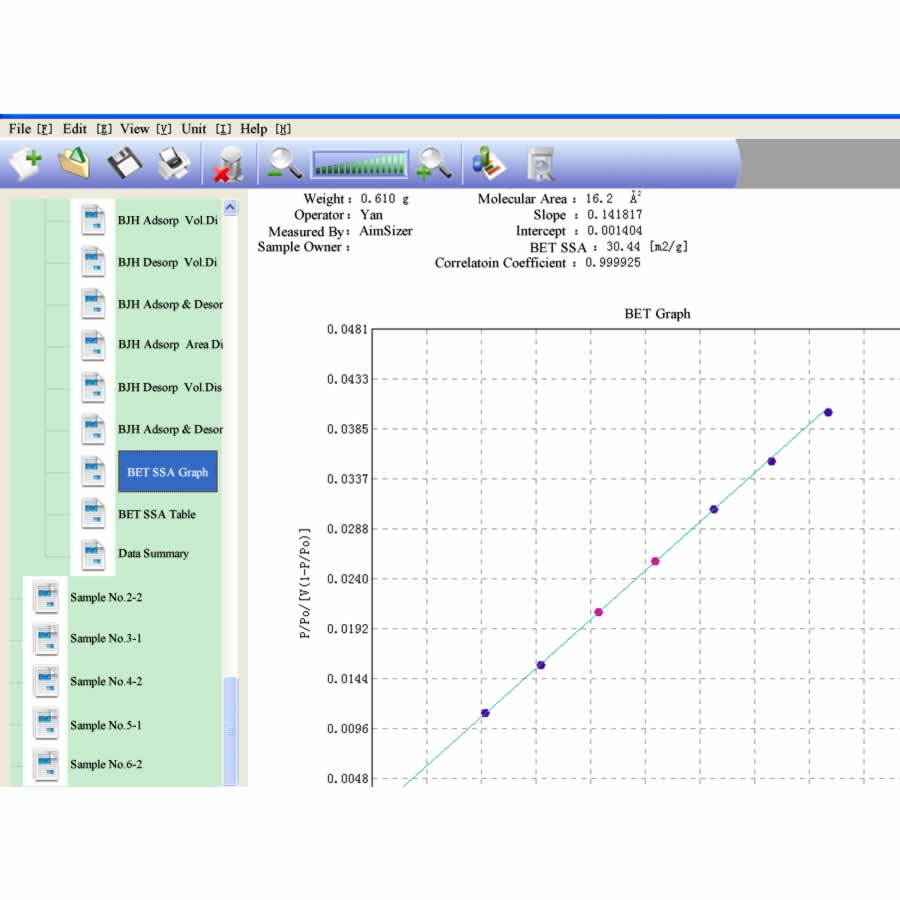Screen dimensions: 900x900
Task: Click the topmost blue data point on graph
Action: [x=828, y=412]
